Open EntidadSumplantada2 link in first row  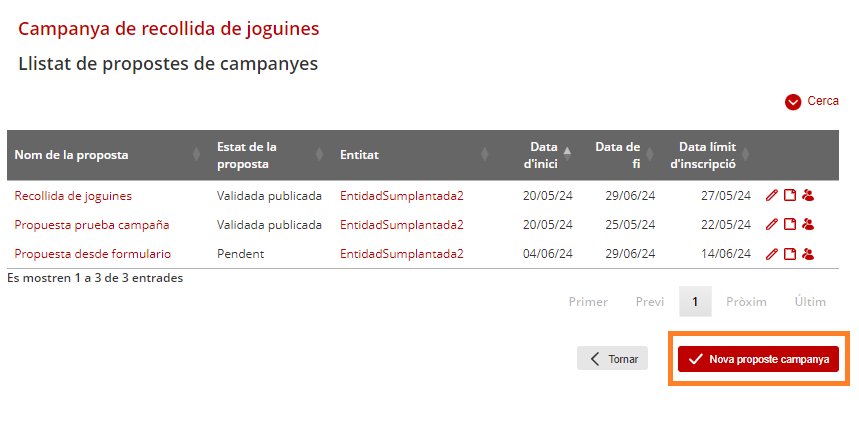point(402,196)
